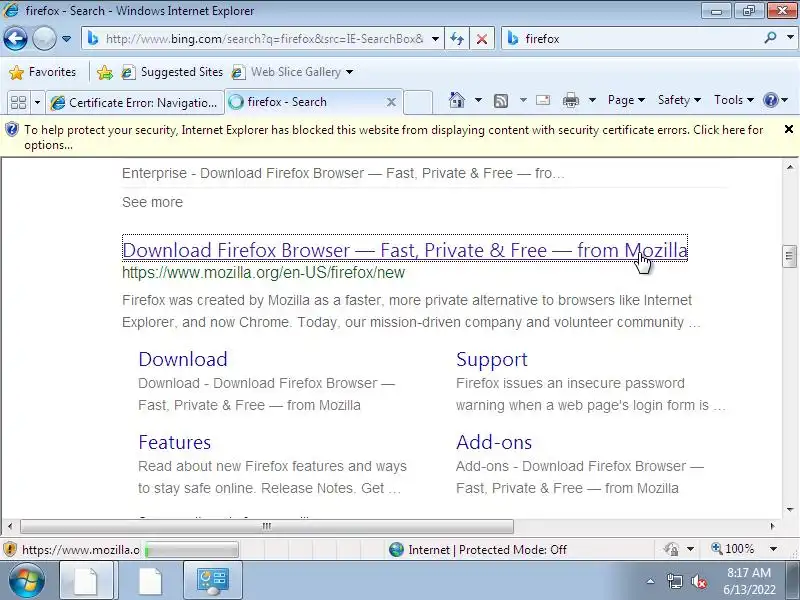This screenshot has height=600, width=800.
Task: Click the status bar security shield icon
Action: 10,549
